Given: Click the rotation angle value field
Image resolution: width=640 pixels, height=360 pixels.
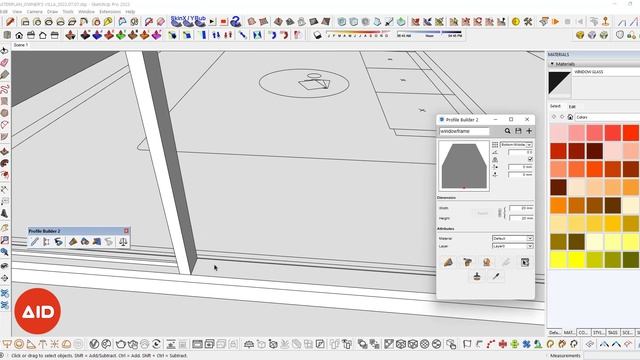Looking at the screenshot, I should [520, 152].
